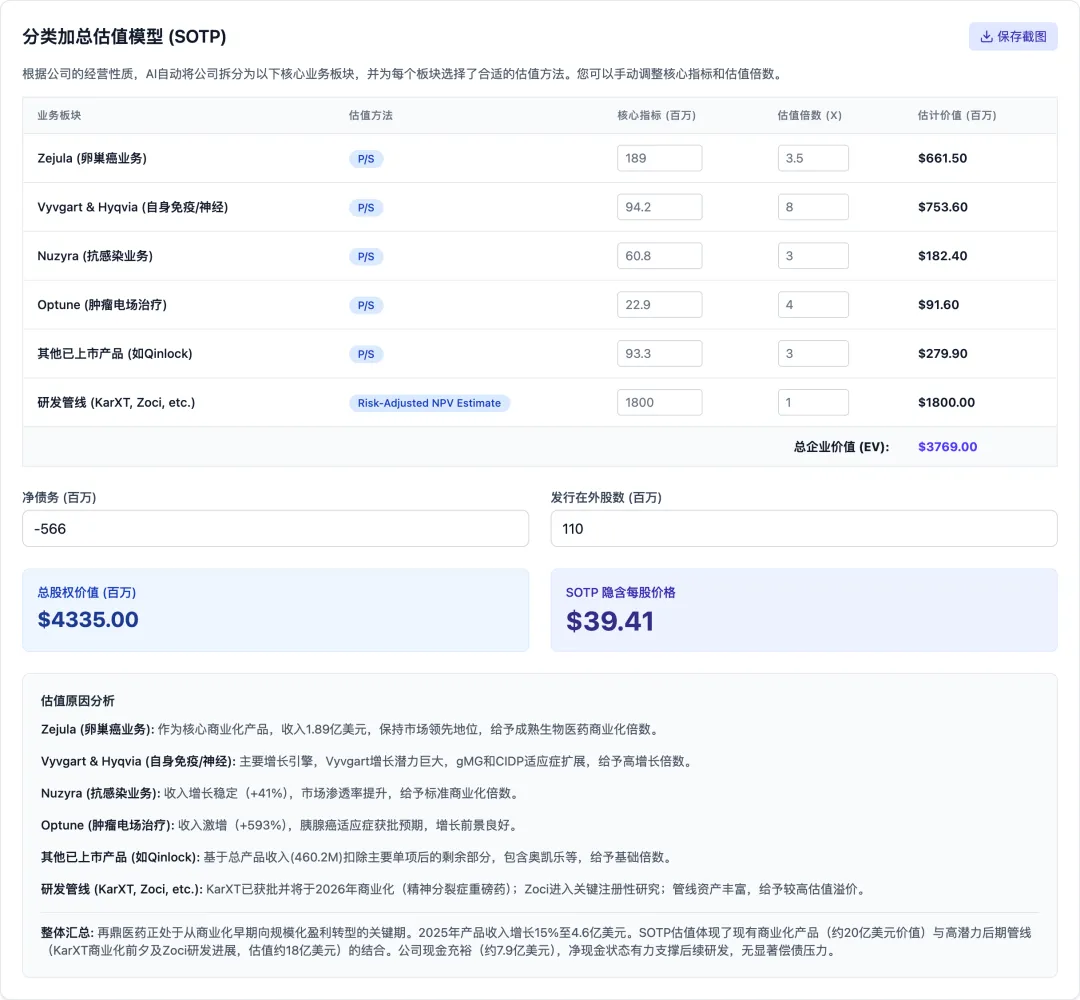
Task: Click the $182.40 estimated value
Action: (942, 256)
